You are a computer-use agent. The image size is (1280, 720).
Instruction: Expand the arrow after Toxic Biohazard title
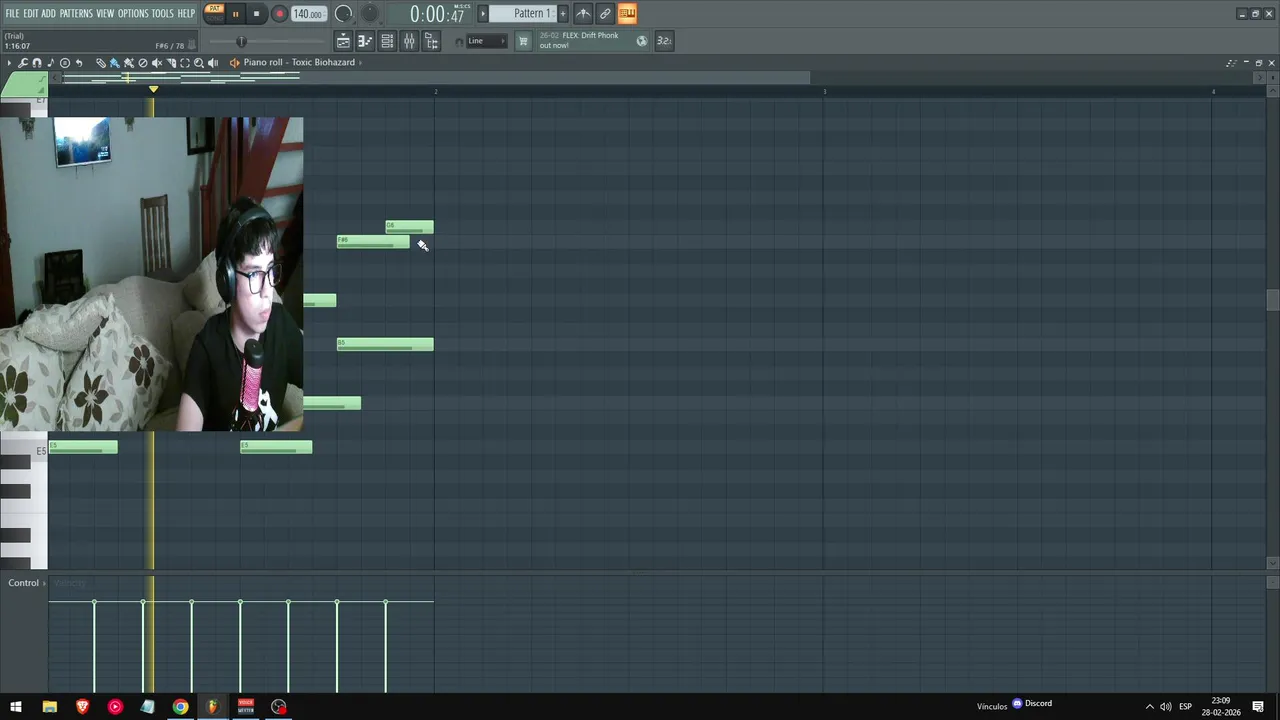(360, 62)
